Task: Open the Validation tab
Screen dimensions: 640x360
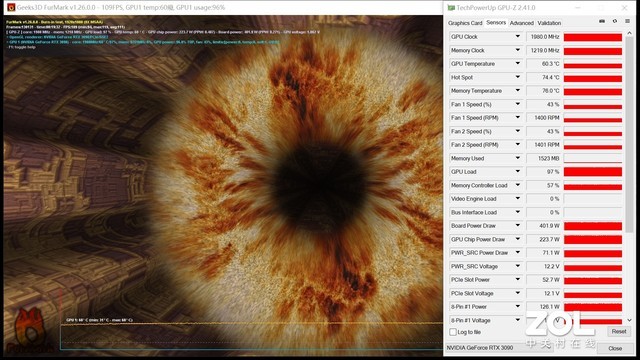Action: [549, 23]
